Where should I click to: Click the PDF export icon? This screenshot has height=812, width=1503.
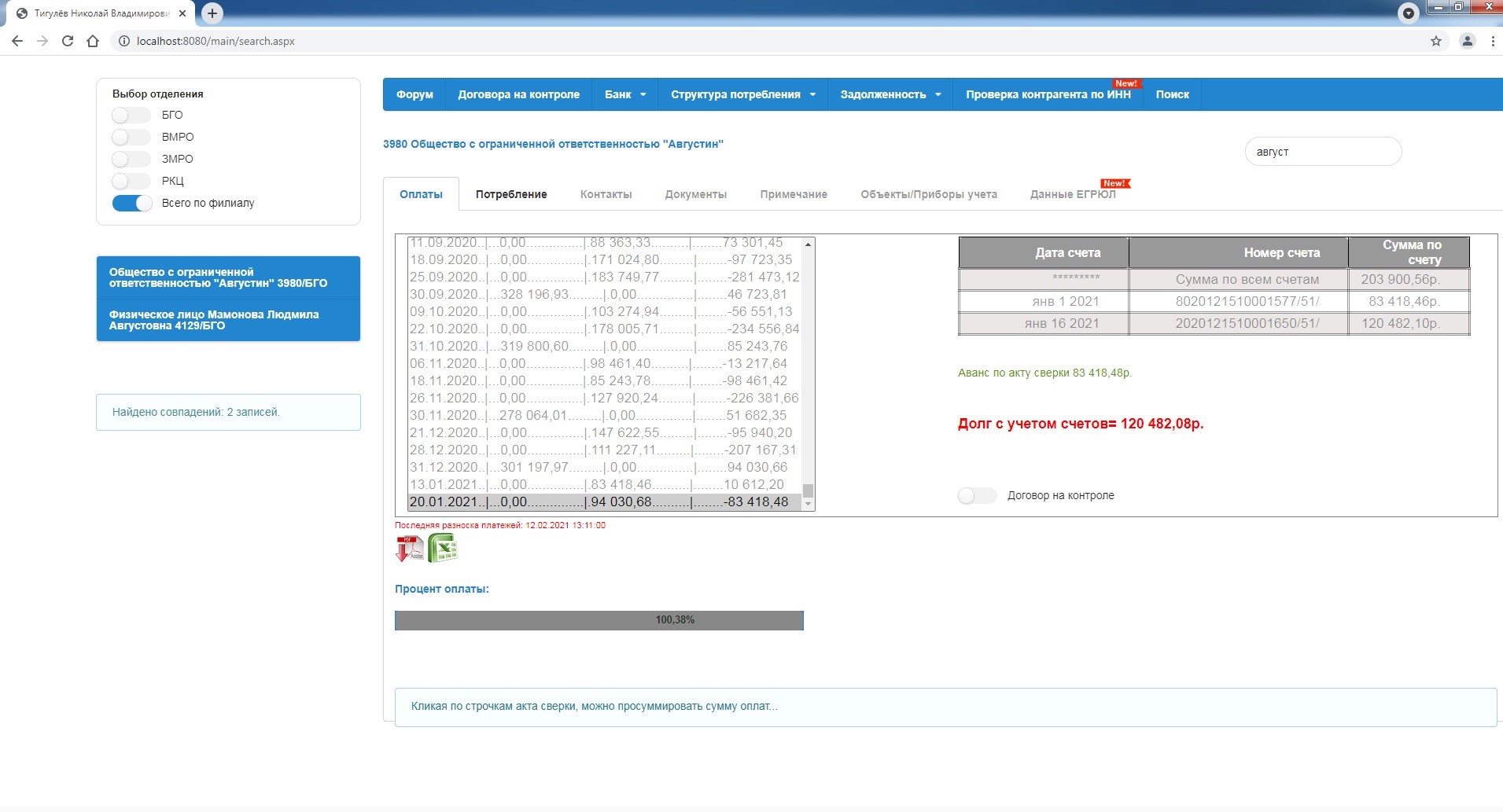(x=409, y=548)
